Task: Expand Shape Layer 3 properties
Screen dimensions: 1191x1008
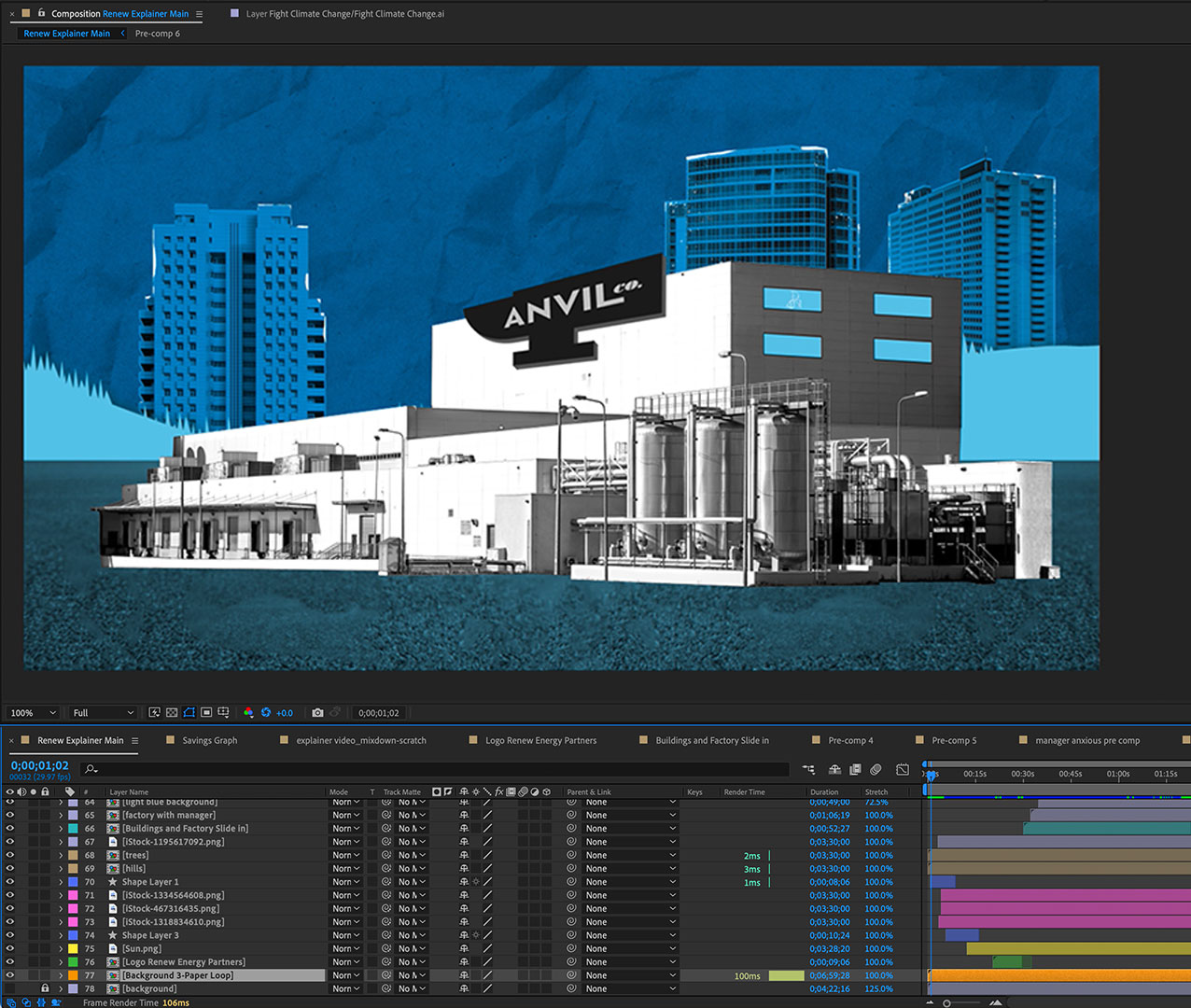Action: [x=62, y=935]
